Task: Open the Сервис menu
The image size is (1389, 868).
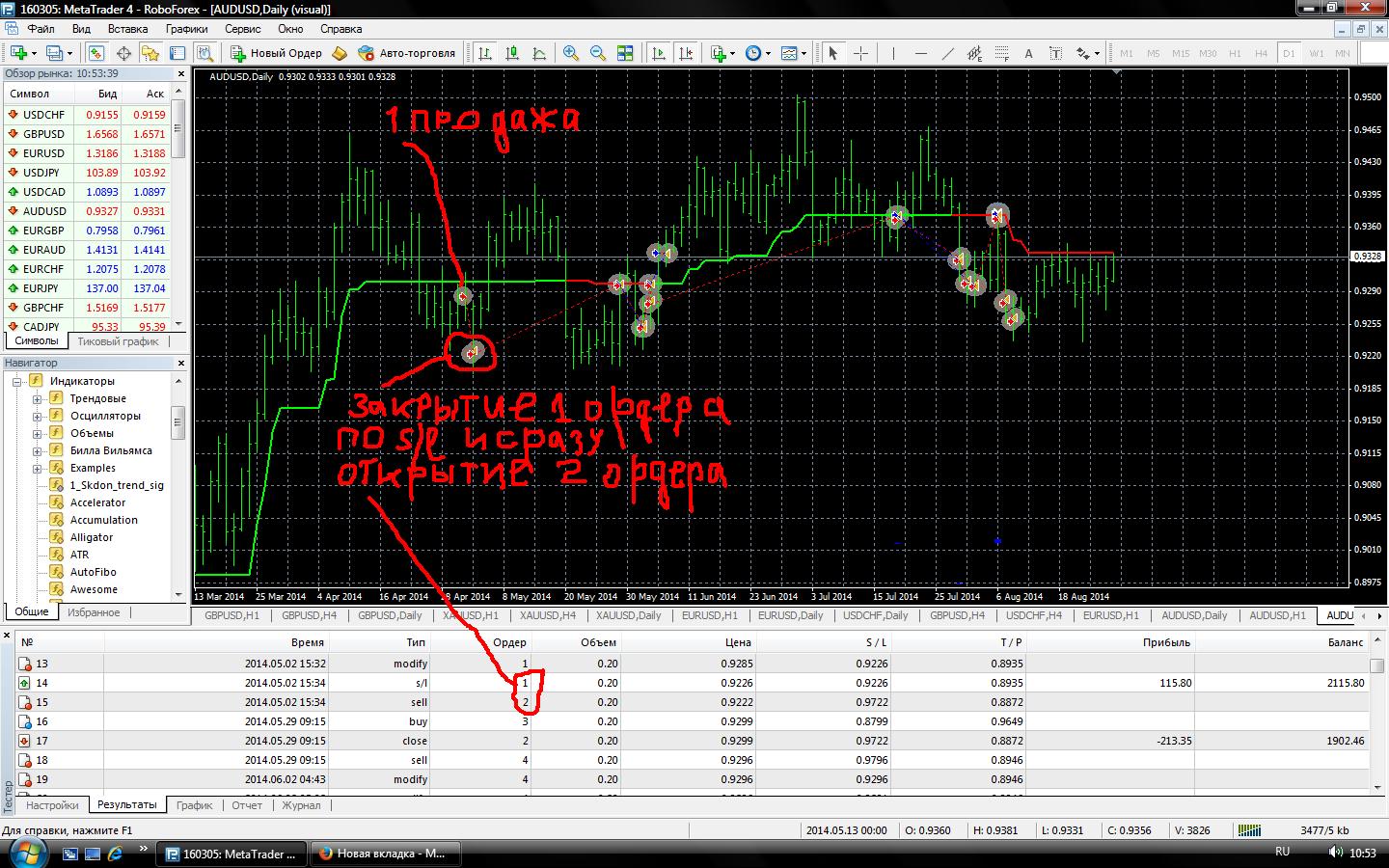Action: (x=243, y=29)
